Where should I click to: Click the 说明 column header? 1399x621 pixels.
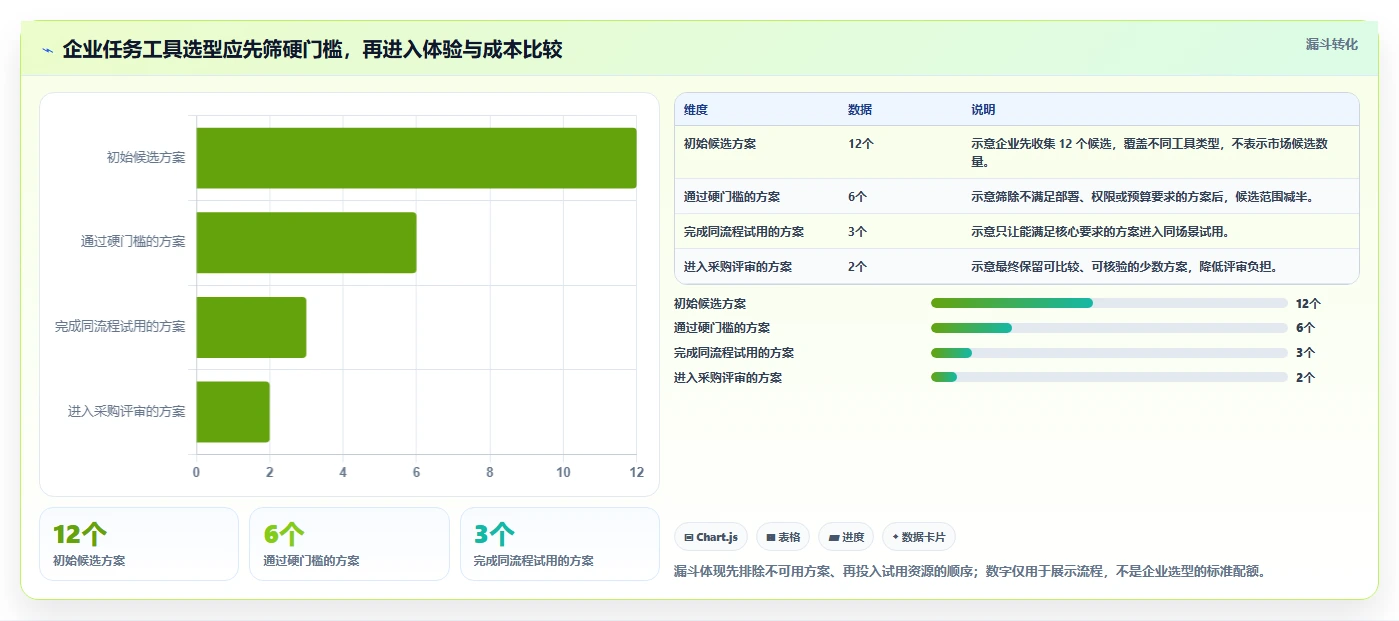click(x=983, y=110)
